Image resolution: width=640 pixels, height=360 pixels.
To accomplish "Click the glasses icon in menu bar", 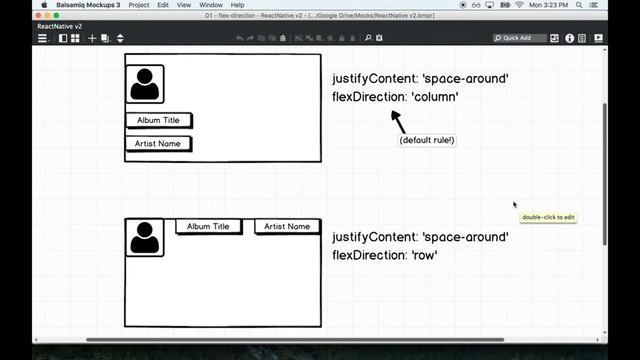I will click(x=476, y=5).
